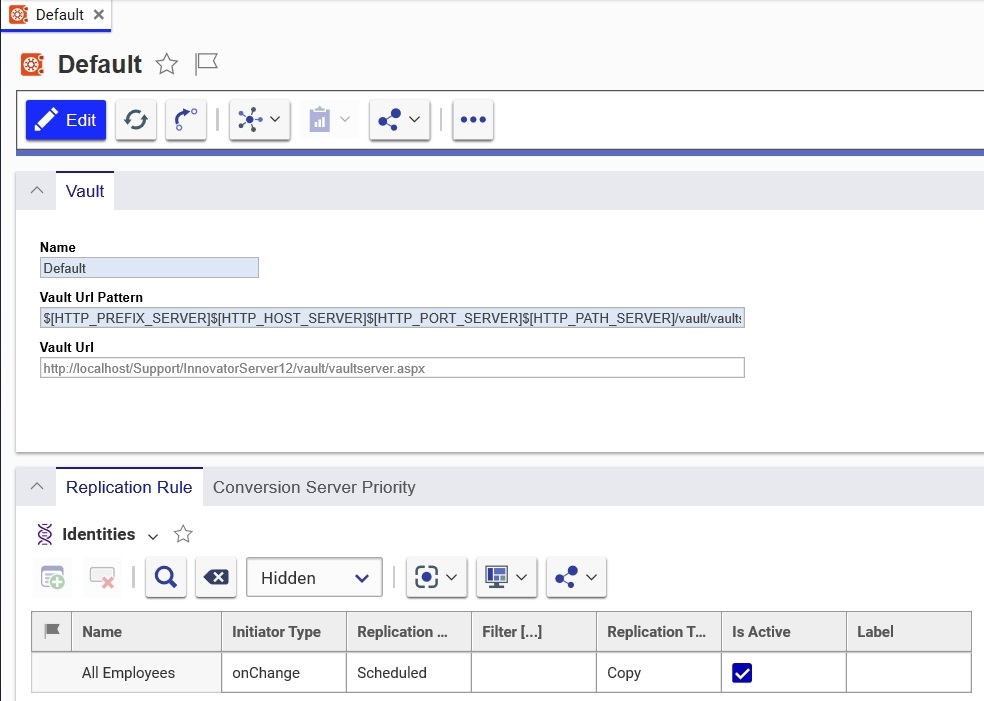The image size is (984, 701).
Task: Click the curved arrow toolbar icon
Action: click(x=186, y=120)
